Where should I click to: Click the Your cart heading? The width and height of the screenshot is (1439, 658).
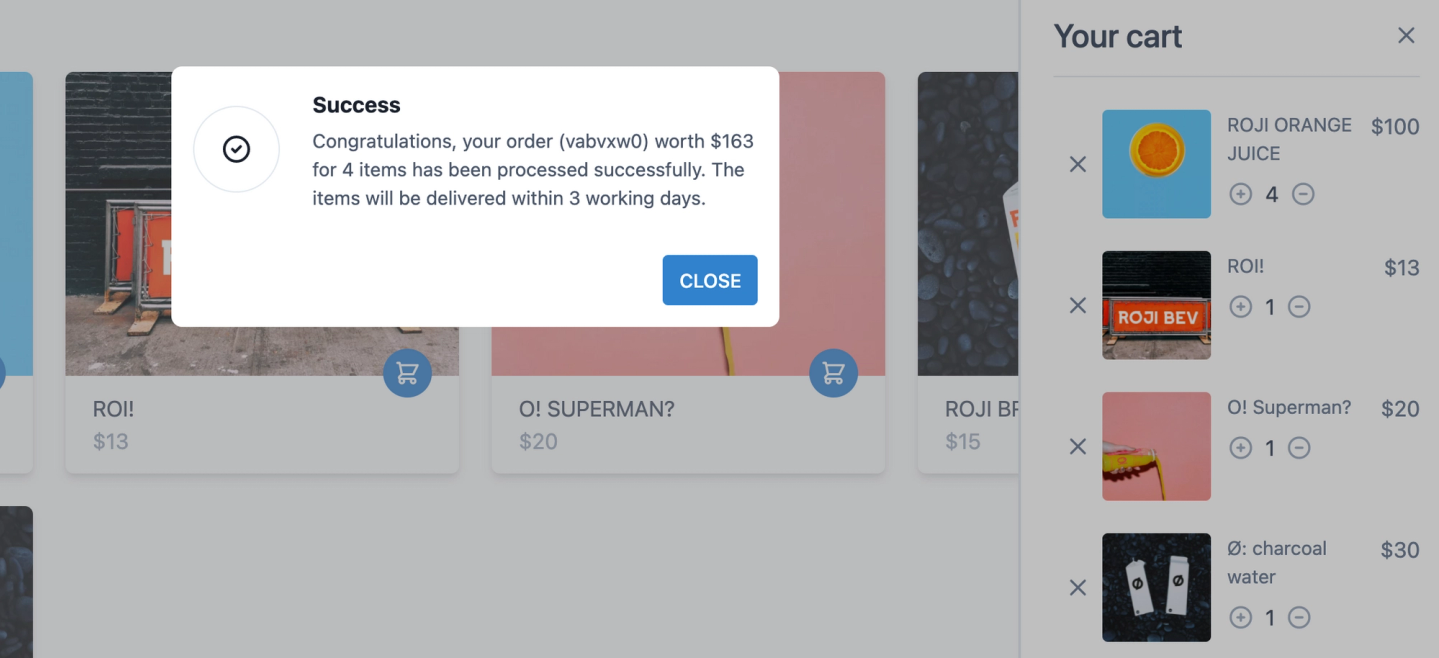tap(1117, 36)
